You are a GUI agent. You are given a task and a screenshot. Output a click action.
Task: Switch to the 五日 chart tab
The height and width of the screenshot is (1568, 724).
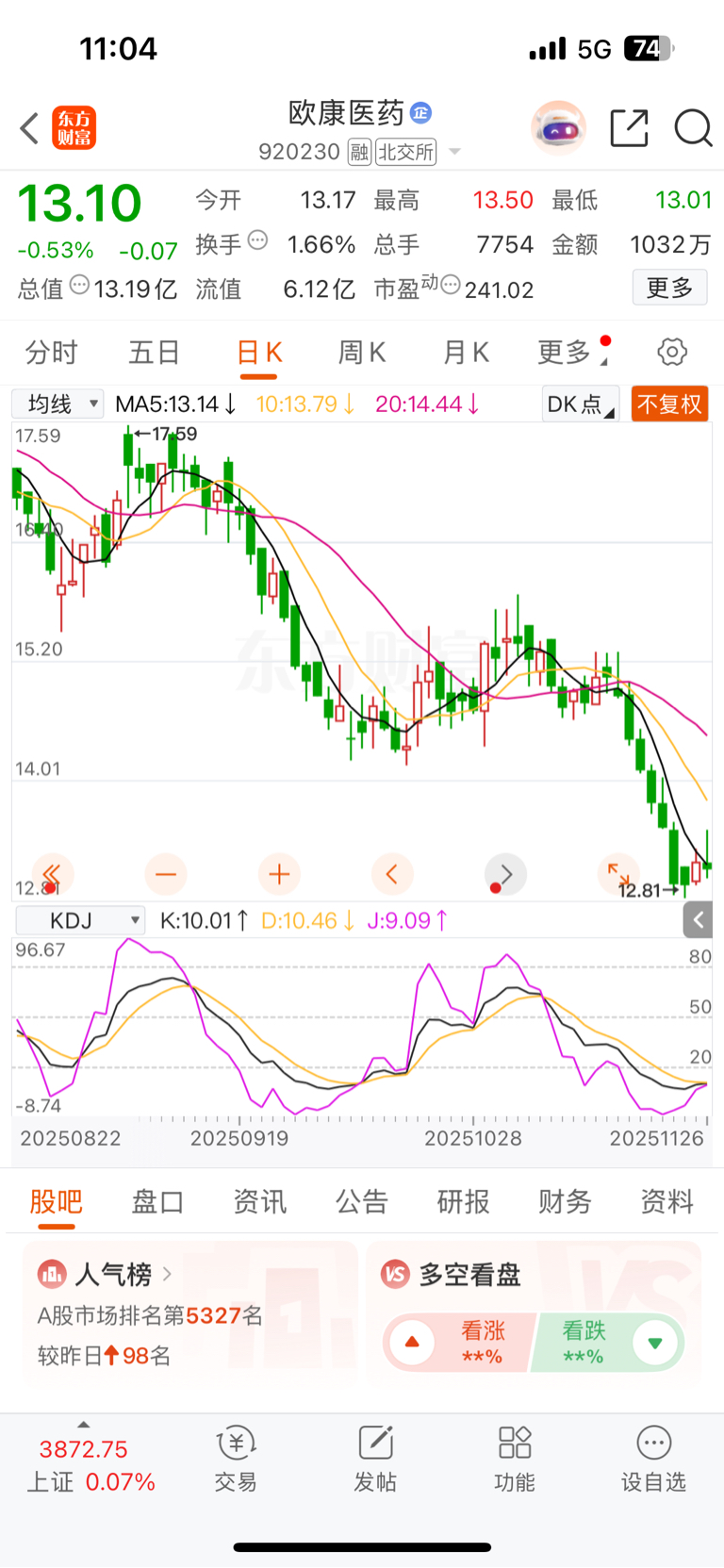(x=155, y=353)
